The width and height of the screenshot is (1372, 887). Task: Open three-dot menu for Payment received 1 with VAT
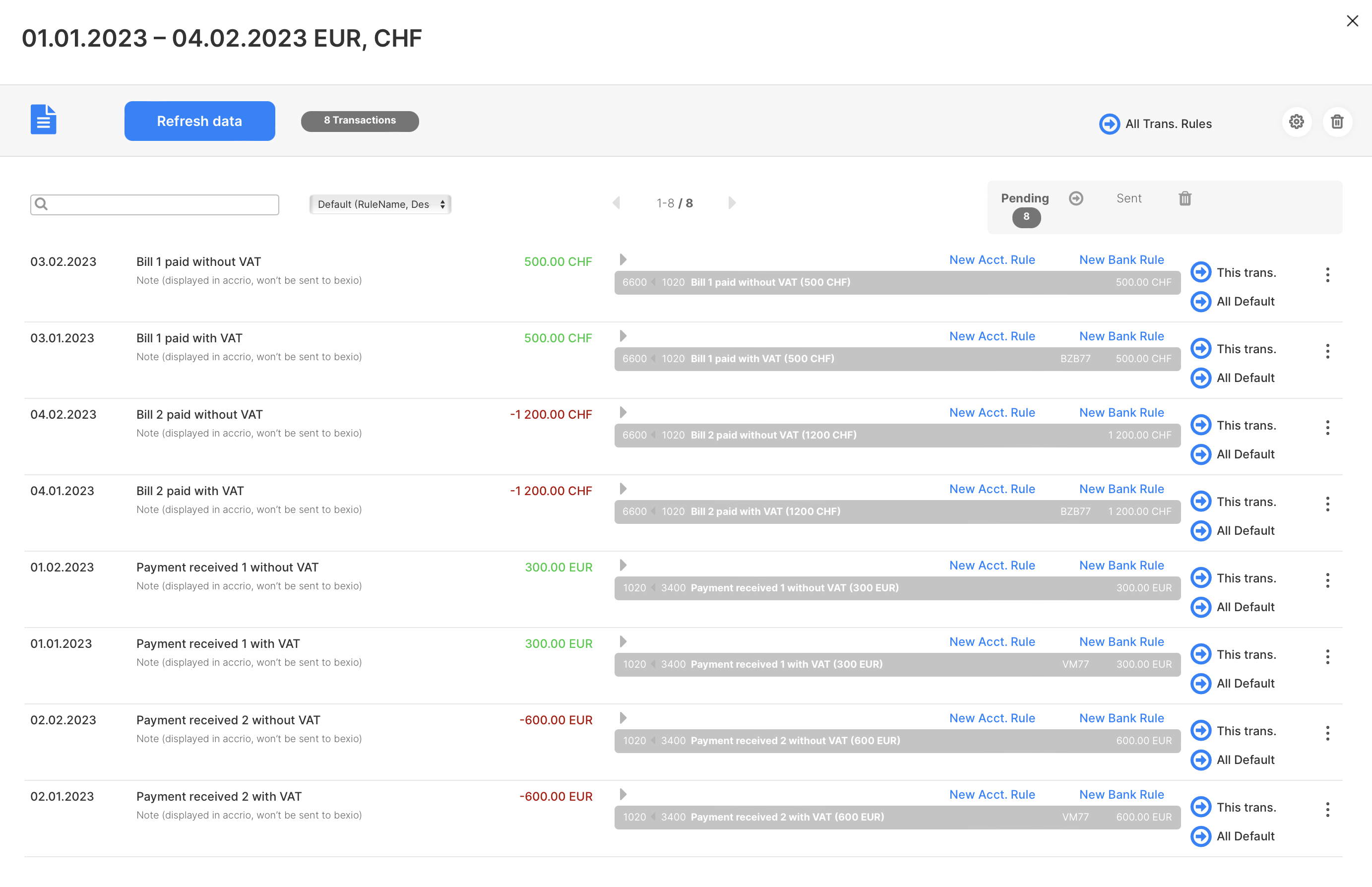tap(1327, 657)
